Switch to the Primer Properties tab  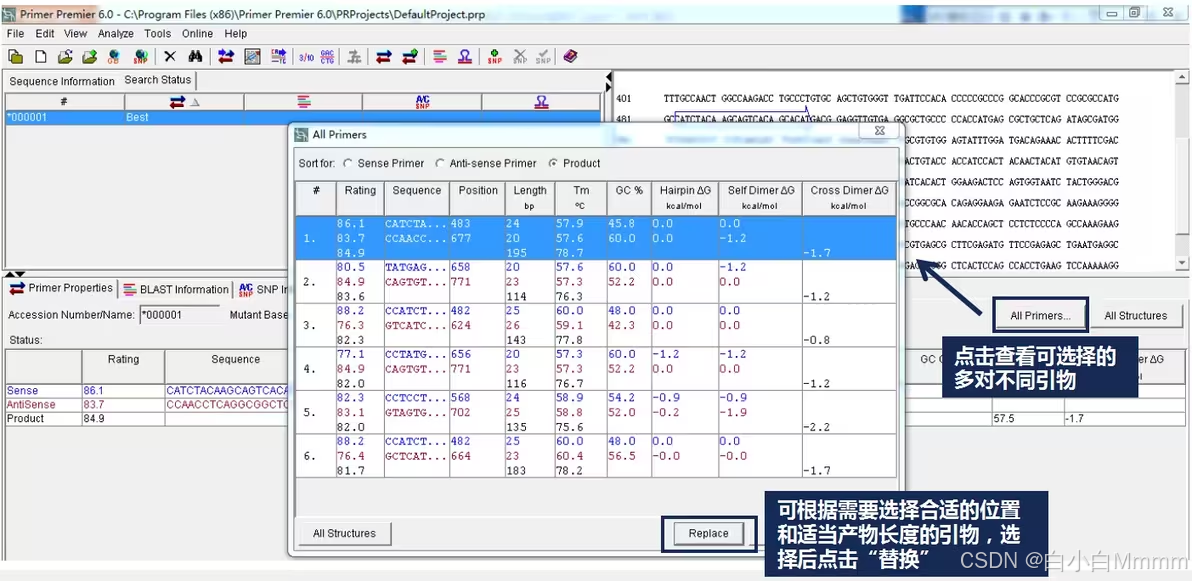coord(62,288)
